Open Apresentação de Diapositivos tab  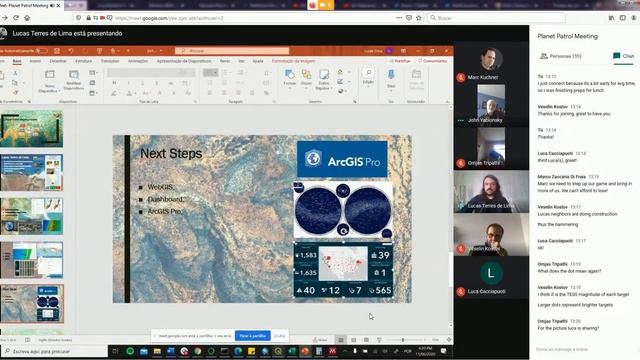click(184, 61)
